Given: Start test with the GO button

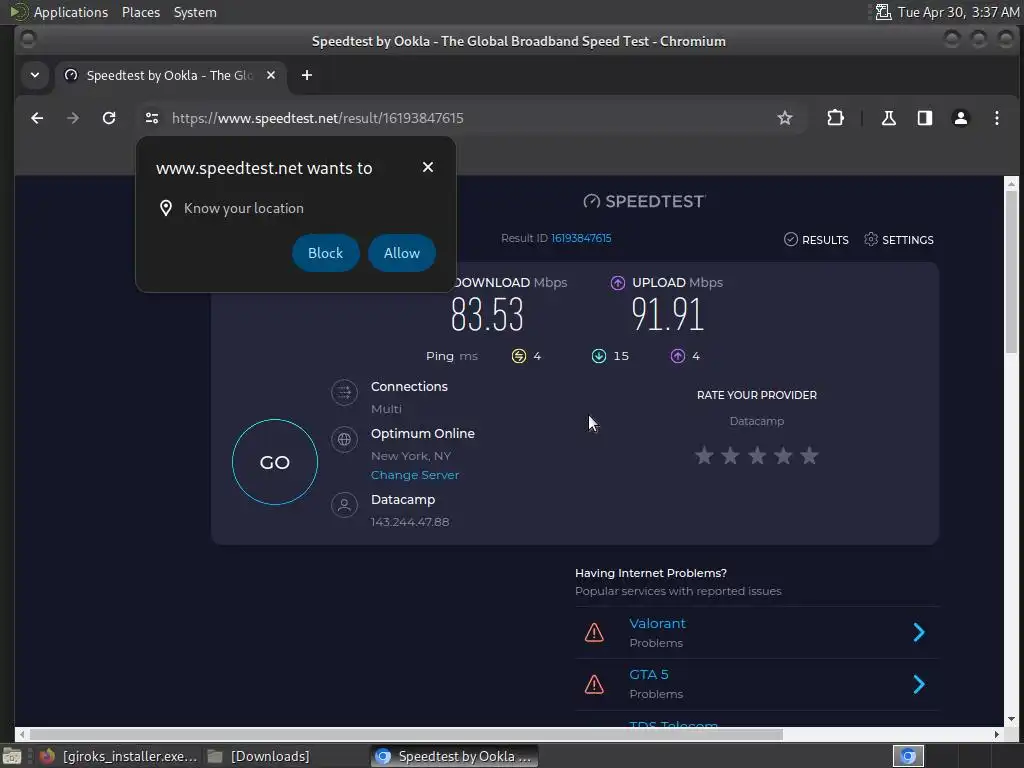Looking at the screenshot, I should 275,462.
